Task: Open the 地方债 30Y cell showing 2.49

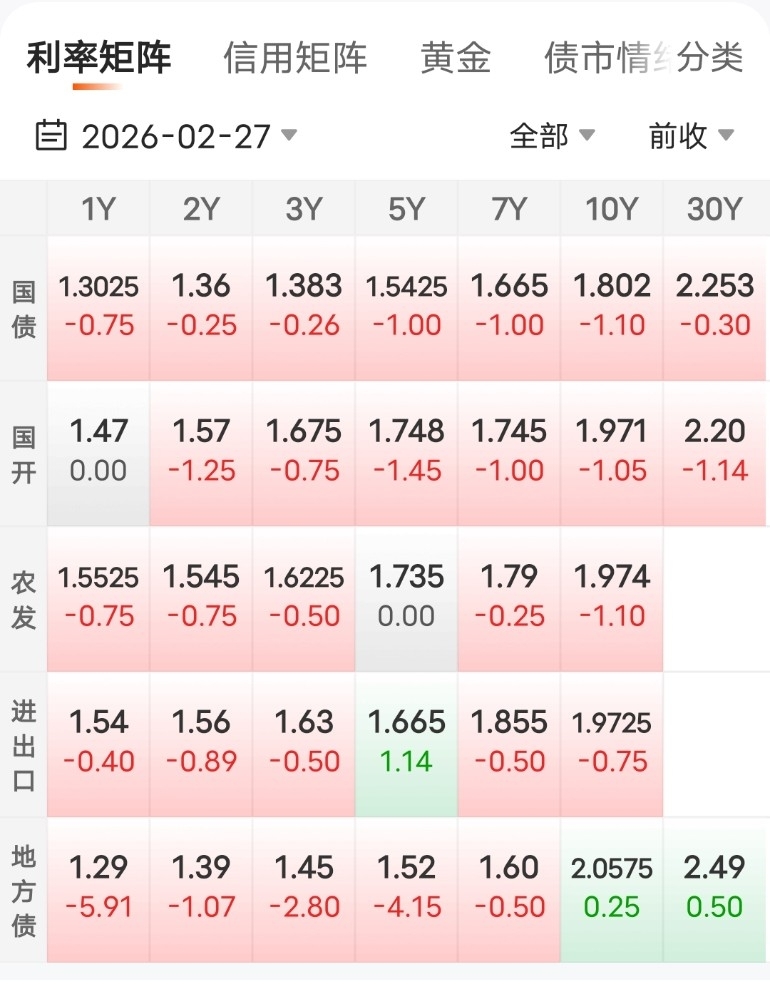Action: click(x=715, y=891)
